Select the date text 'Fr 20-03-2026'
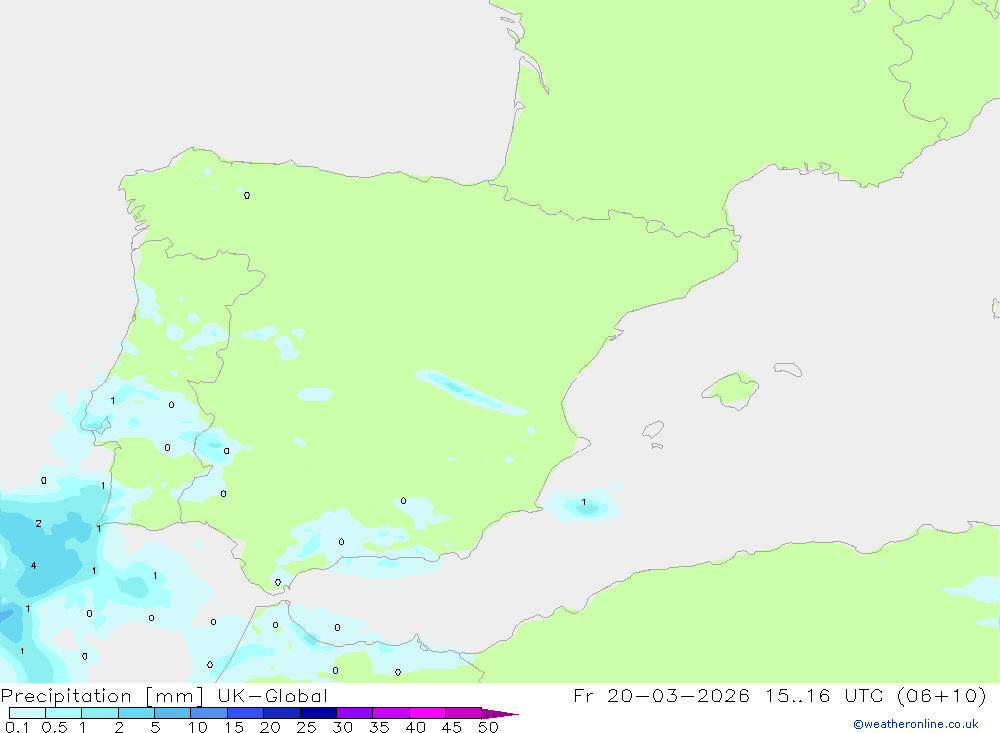 pyautogui.click(x=661, y=695)
